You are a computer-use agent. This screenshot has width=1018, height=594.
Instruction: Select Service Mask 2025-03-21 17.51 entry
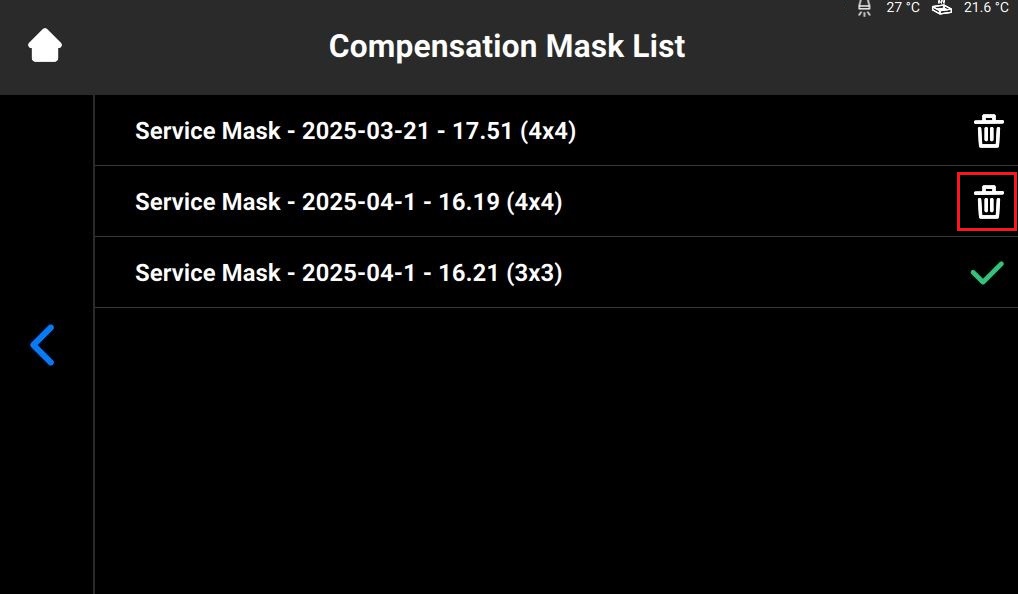(x=355, y=131)
